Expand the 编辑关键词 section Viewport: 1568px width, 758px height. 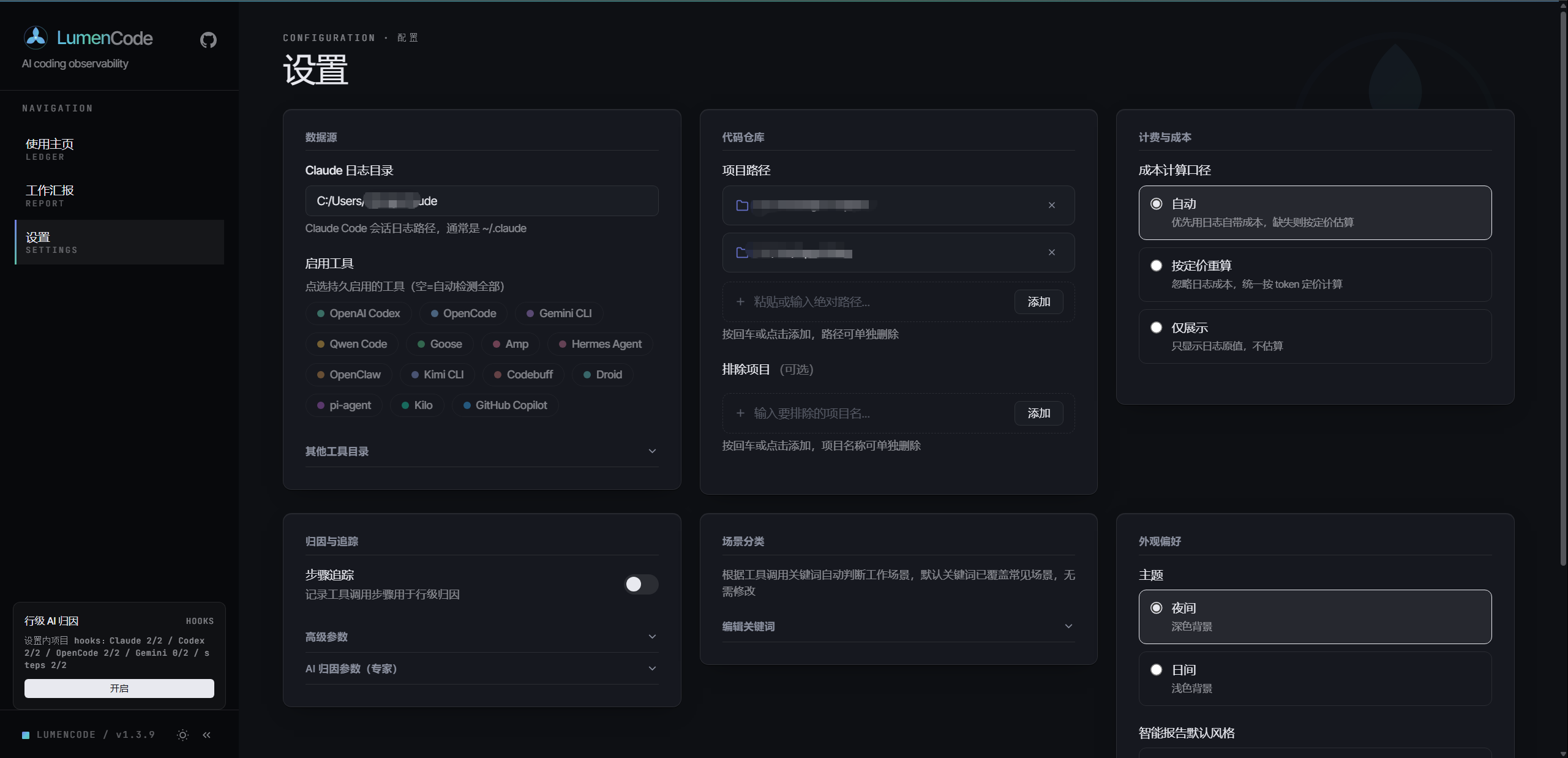(898, 626)
